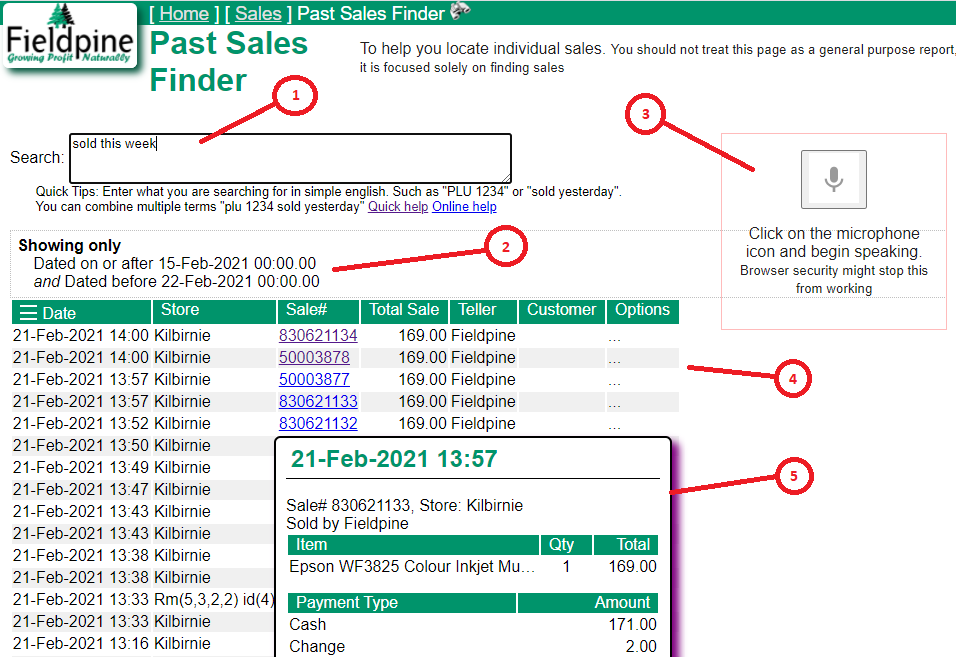The width and height of the screenshot is (956, 657).
Task: Open the Quick help link
Action: click(x=398, y=207)
